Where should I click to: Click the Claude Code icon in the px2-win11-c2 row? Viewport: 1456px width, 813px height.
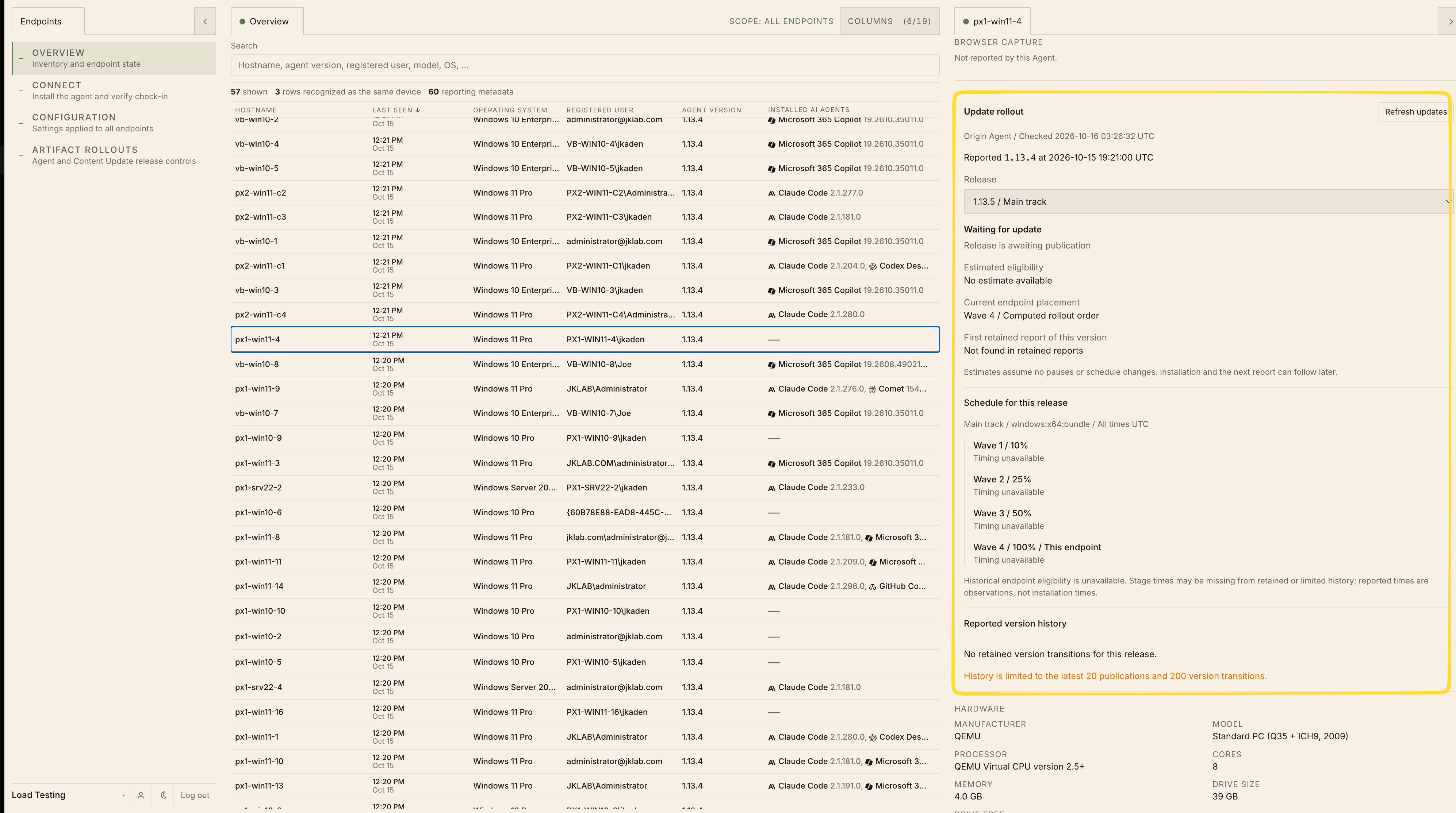771,193
